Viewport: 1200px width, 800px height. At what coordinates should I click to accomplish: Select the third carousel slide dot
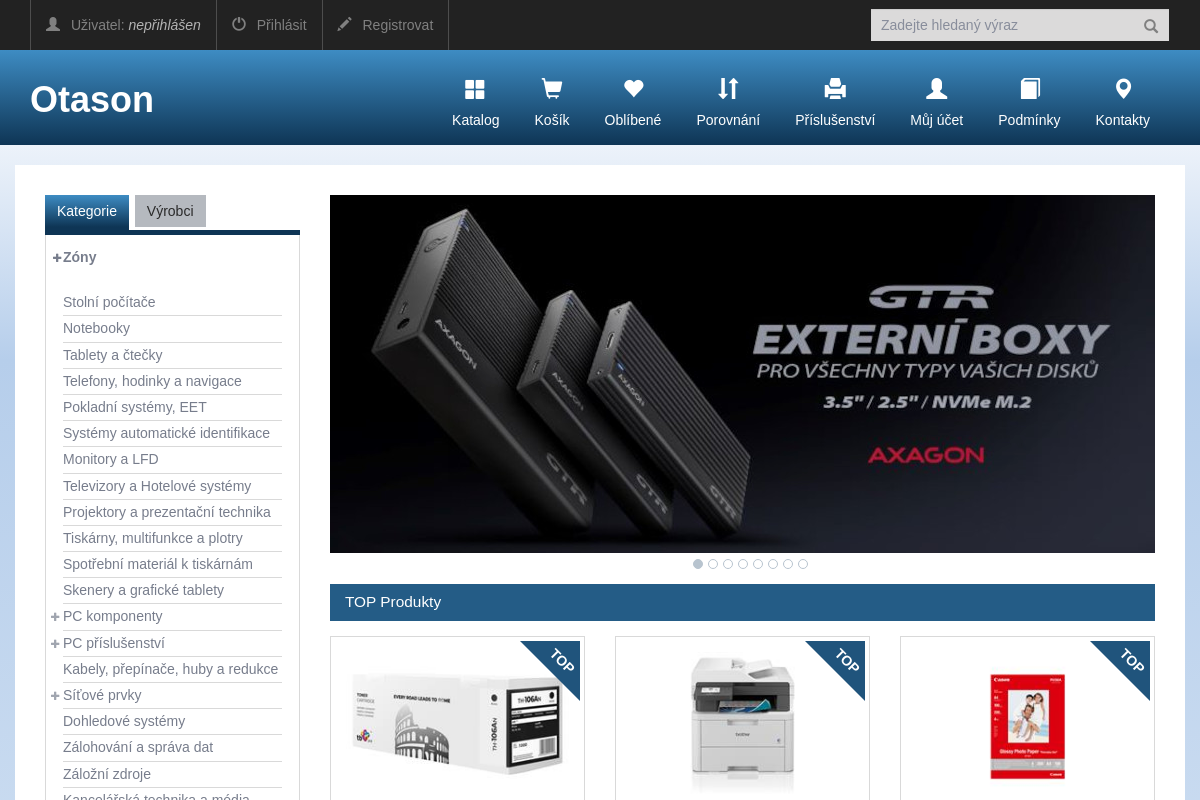click(x=728, y=564)
